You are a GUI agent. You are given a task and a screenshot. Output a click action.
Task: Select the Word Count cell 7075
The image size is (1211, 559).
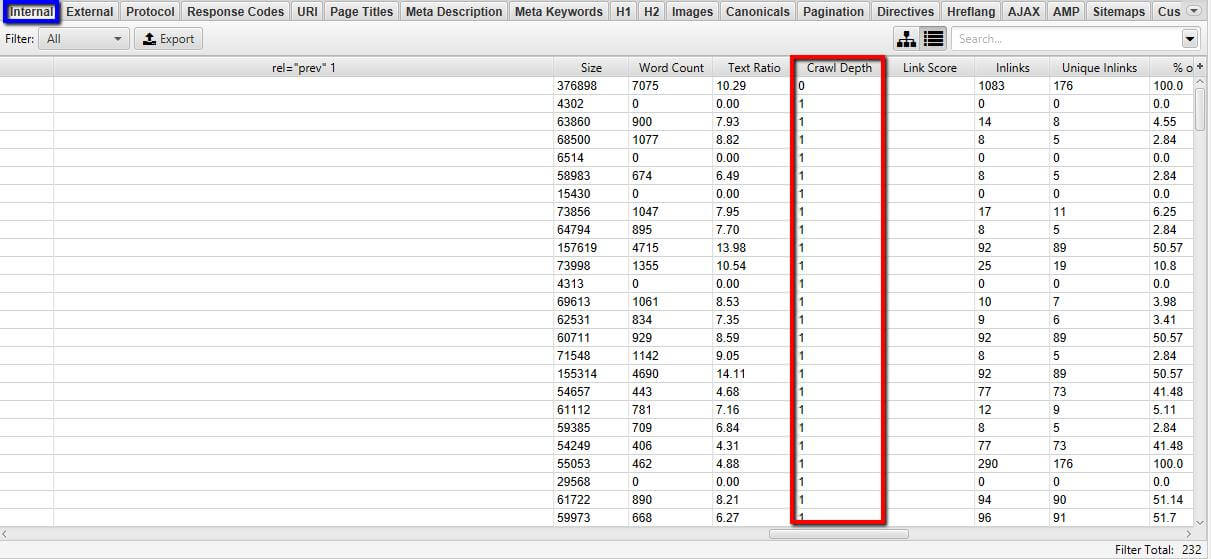pos(671,86)
